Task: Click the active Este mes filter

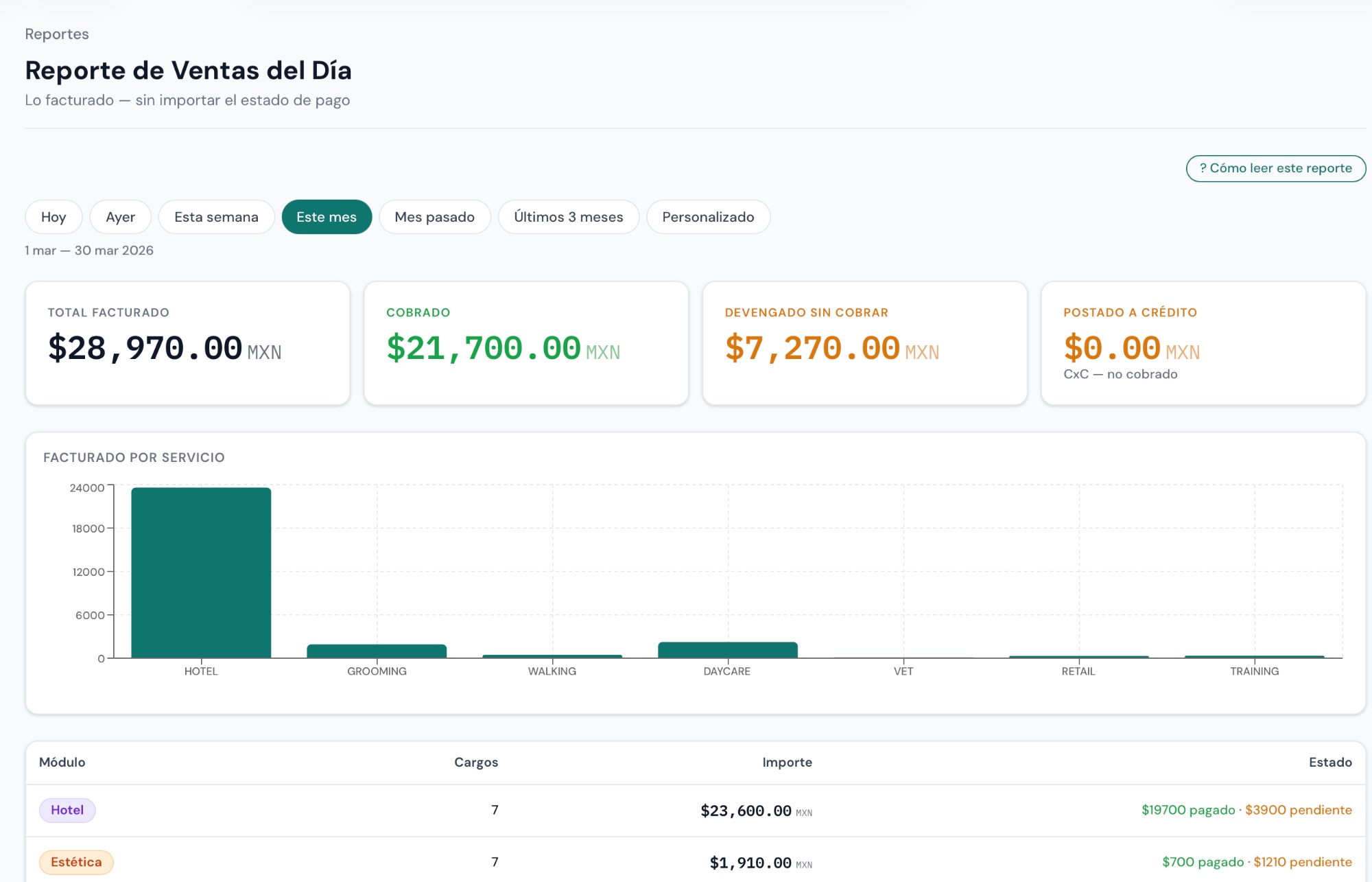Action: [x=327, y=217]
